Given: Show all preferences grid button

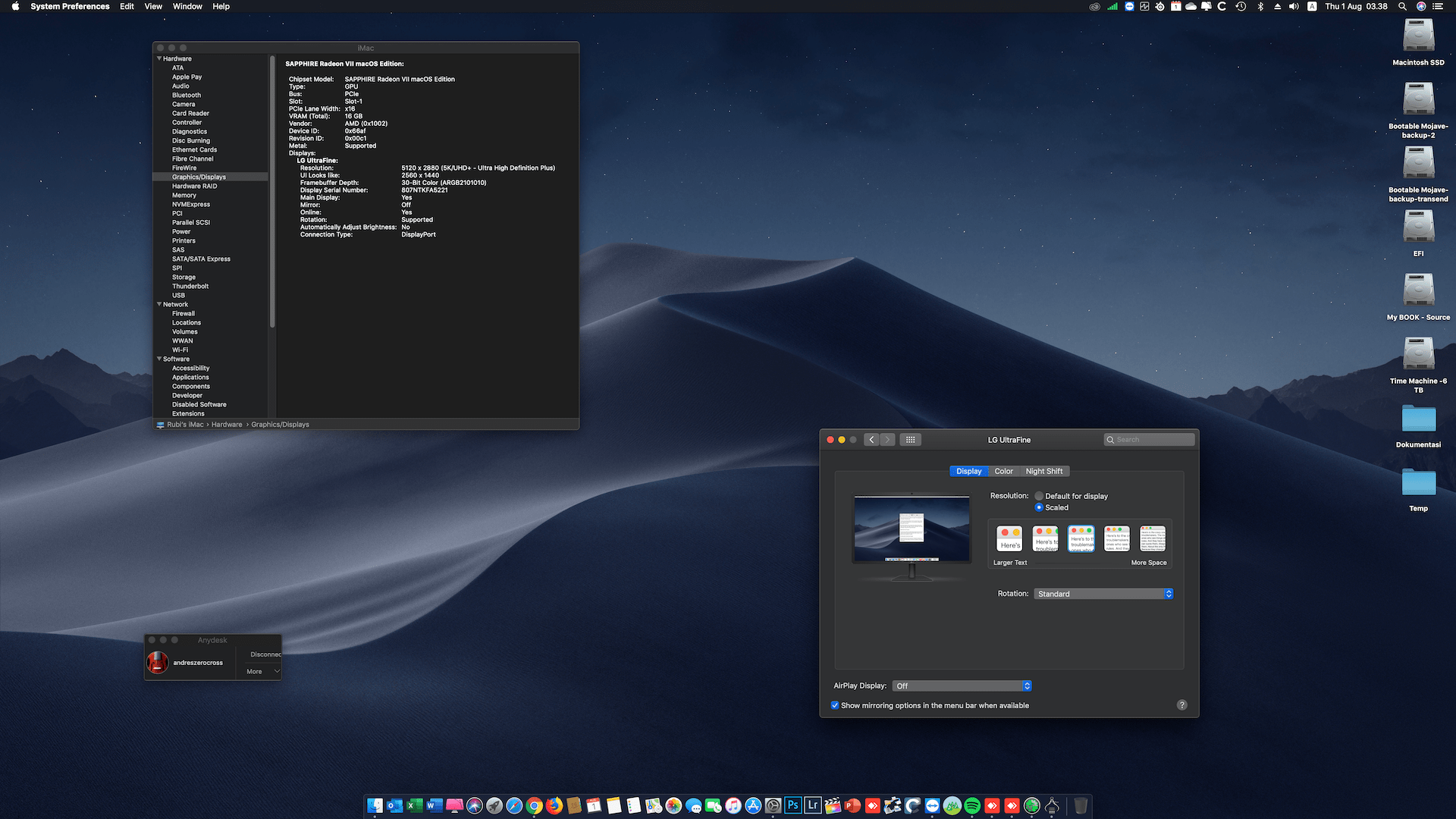Looking at the screenshot, I should pos(910,440).
